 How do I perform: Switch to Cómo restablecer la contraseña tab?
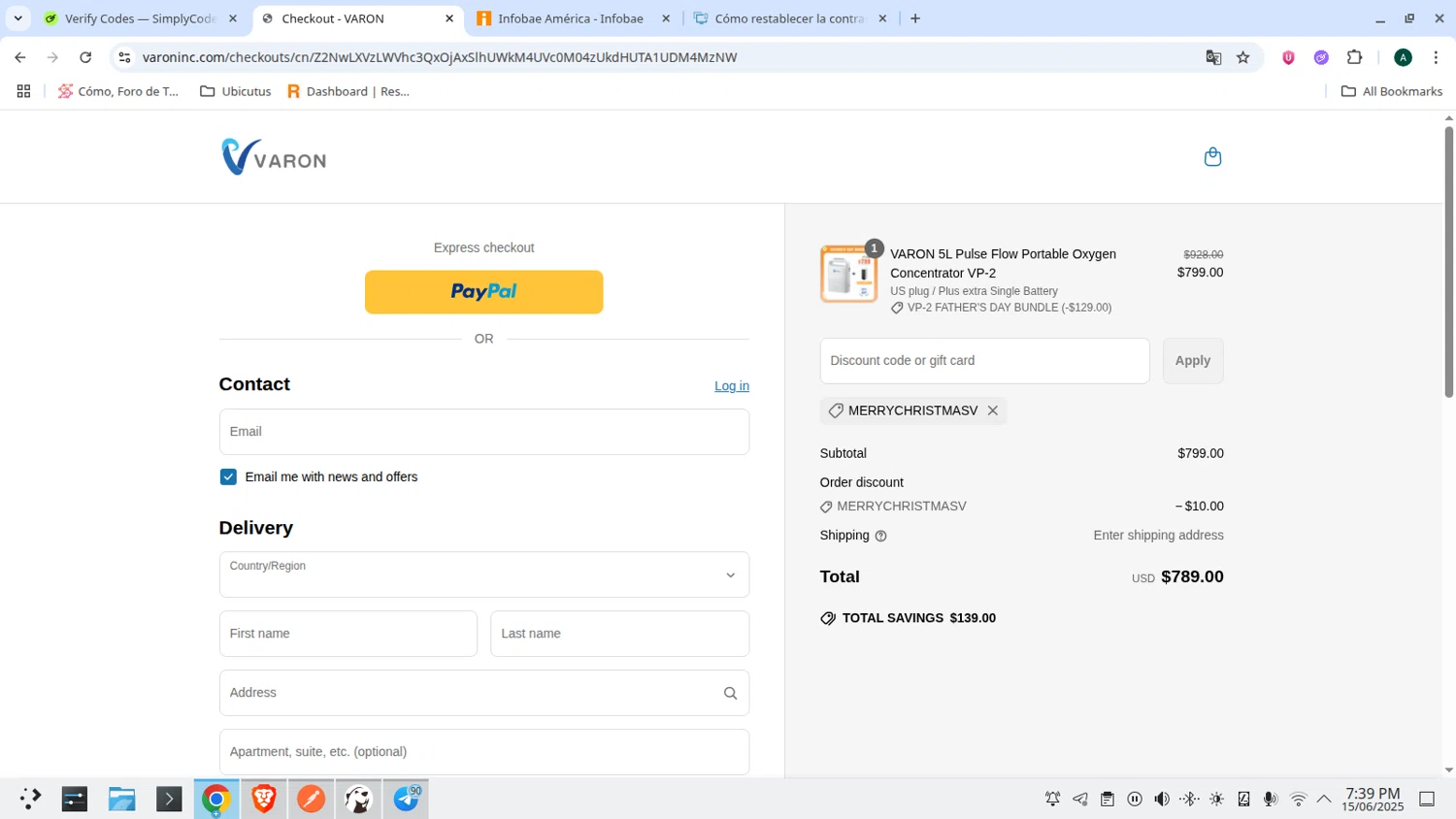point(788,18)
